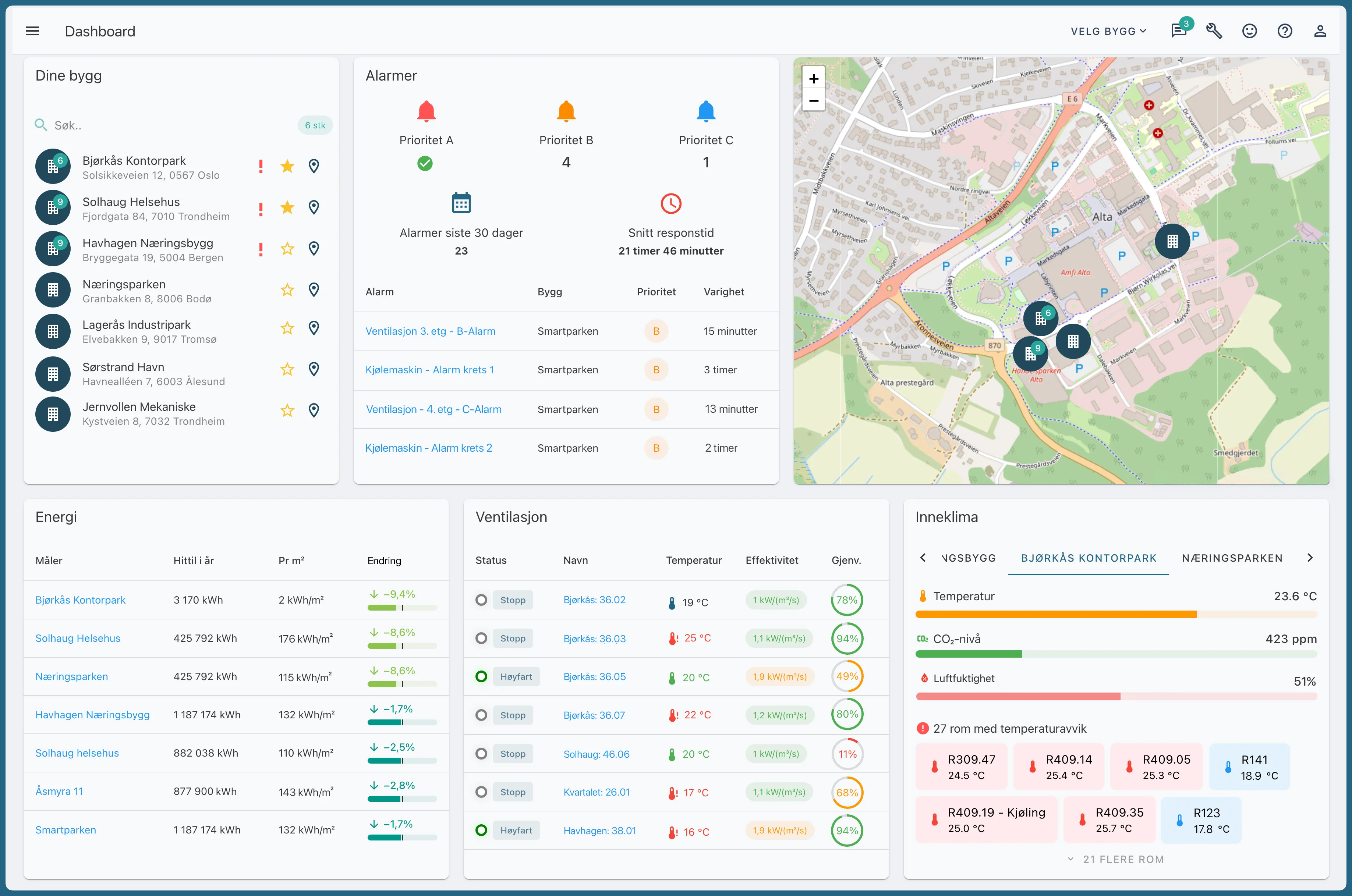Zoom in on the map

814,79
